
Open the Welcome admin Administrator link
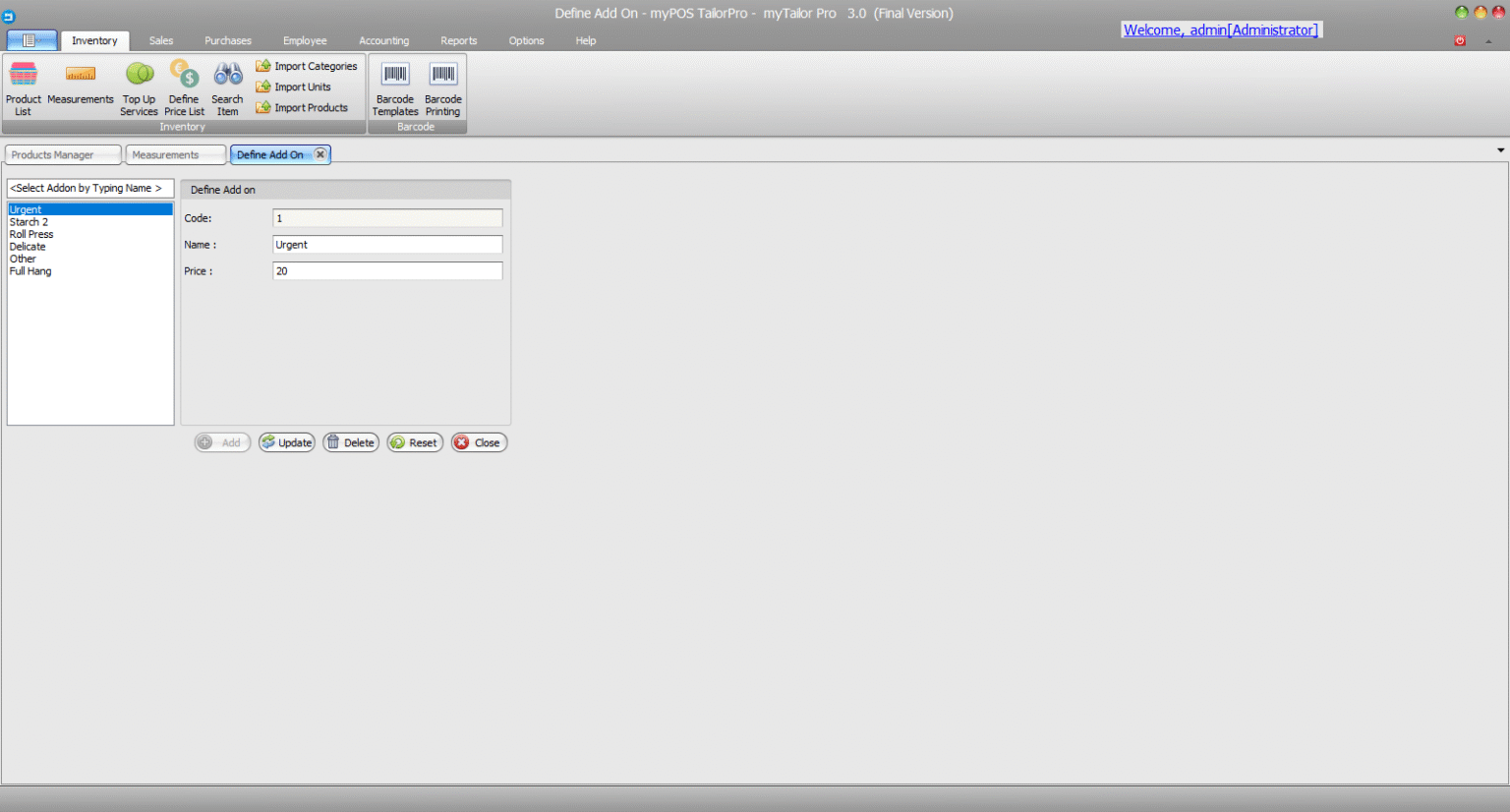[1220, 30]
